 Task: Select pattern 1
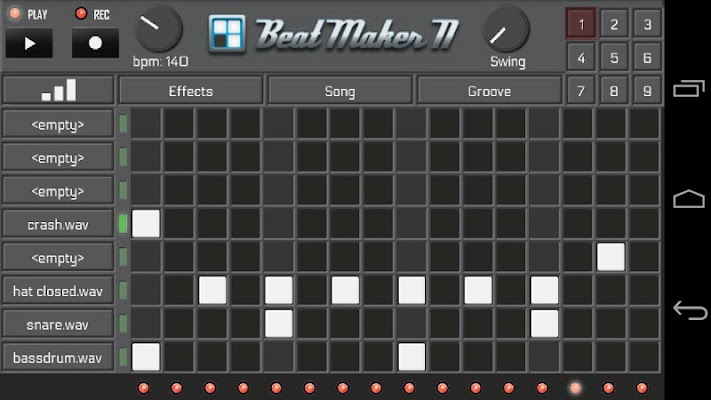click(x=581, y=24)
